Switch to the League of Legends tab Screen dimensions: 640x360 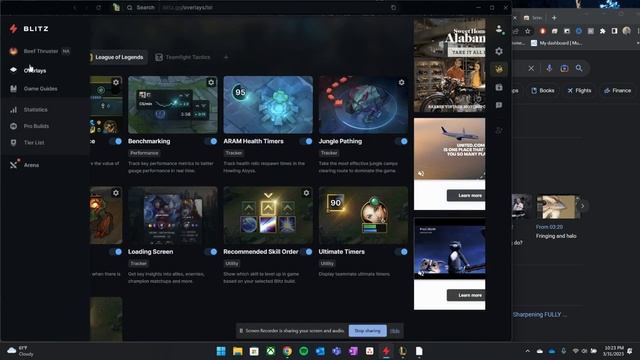pyautogui.click(x=118, y=57)
